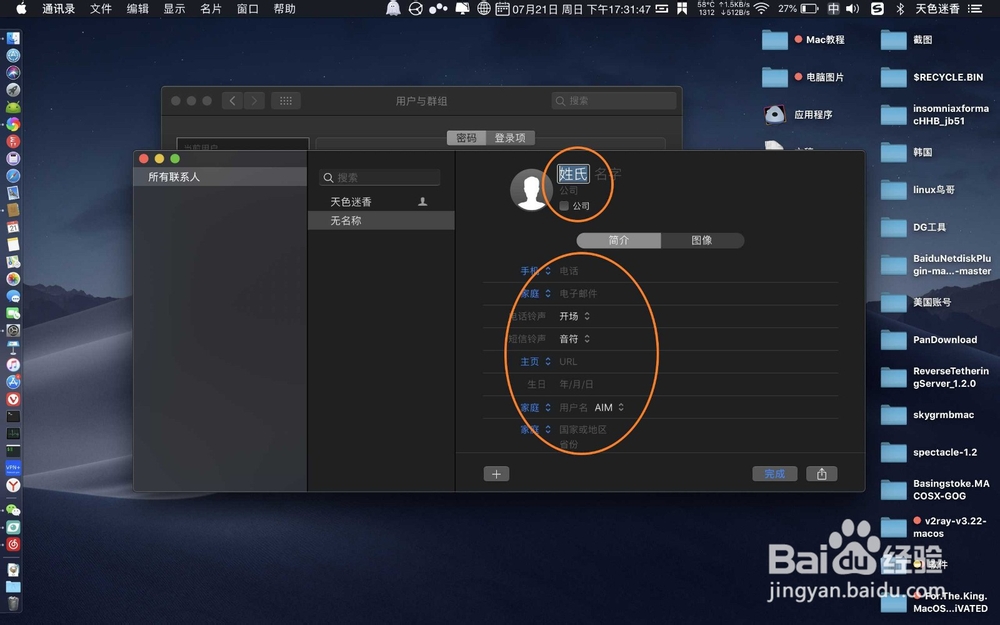Open Notification Center list icon
The height and width of the screenshot is (625, 1000).
(974, 9)
